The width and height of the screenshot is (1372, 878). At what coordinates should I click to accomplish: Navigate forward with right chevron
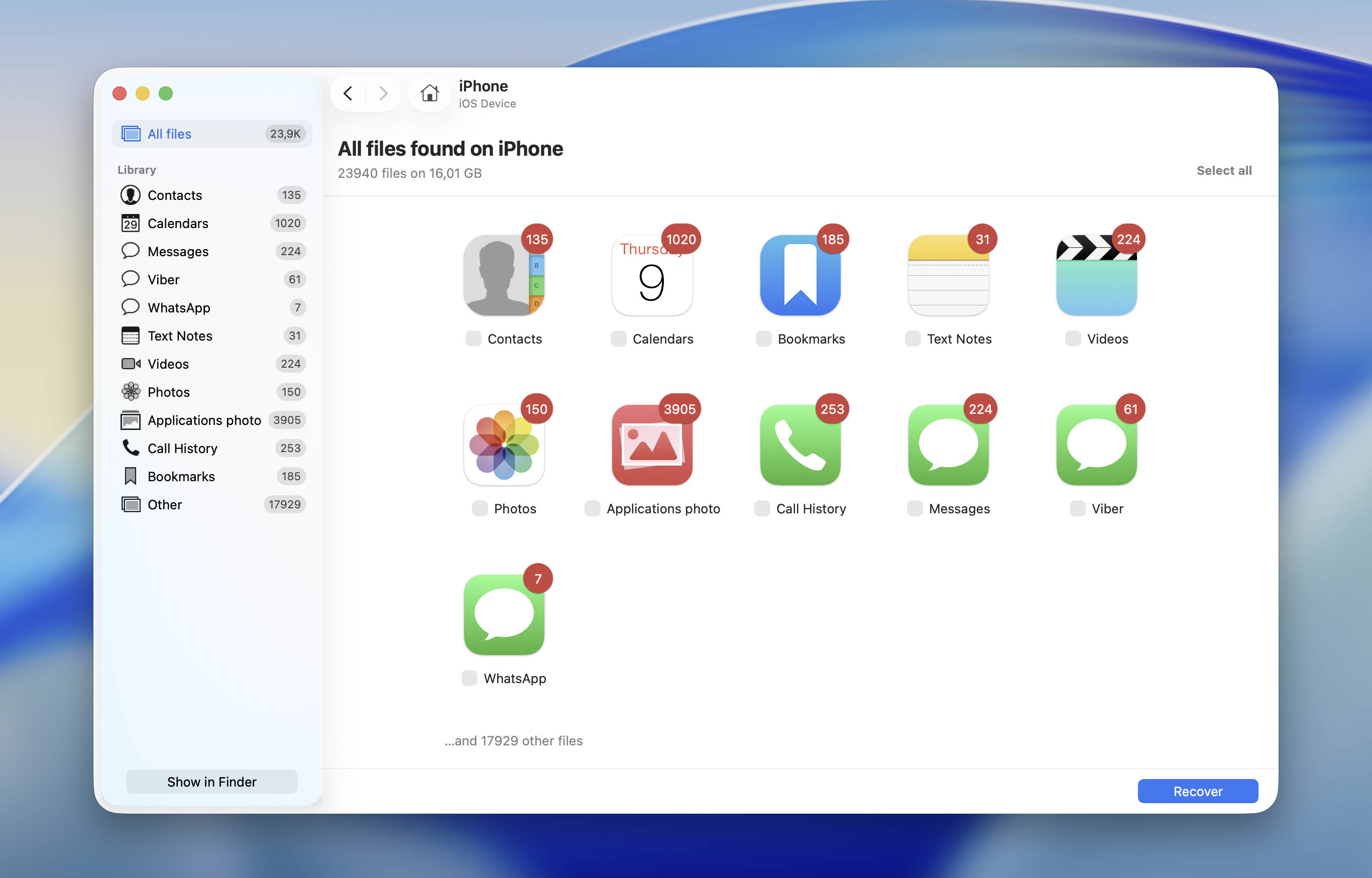[383, 93]
